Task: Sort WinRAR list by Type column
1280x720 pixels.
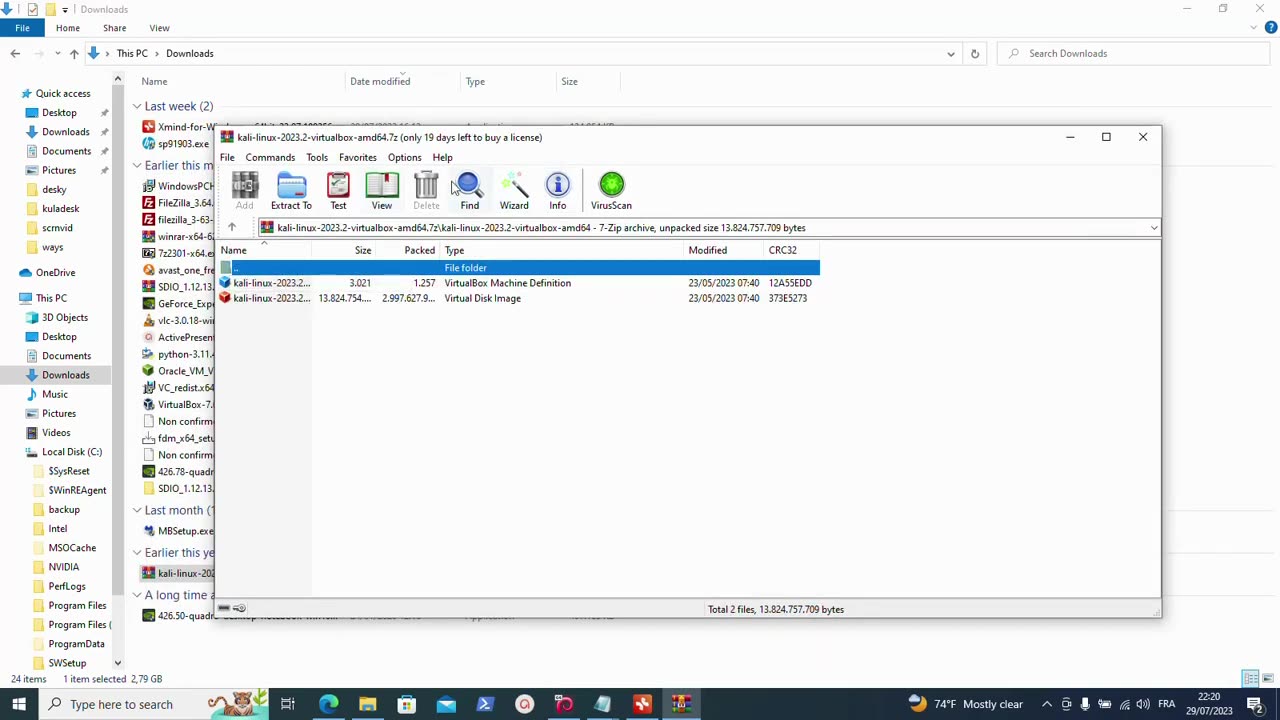Action: click(562, 250)
